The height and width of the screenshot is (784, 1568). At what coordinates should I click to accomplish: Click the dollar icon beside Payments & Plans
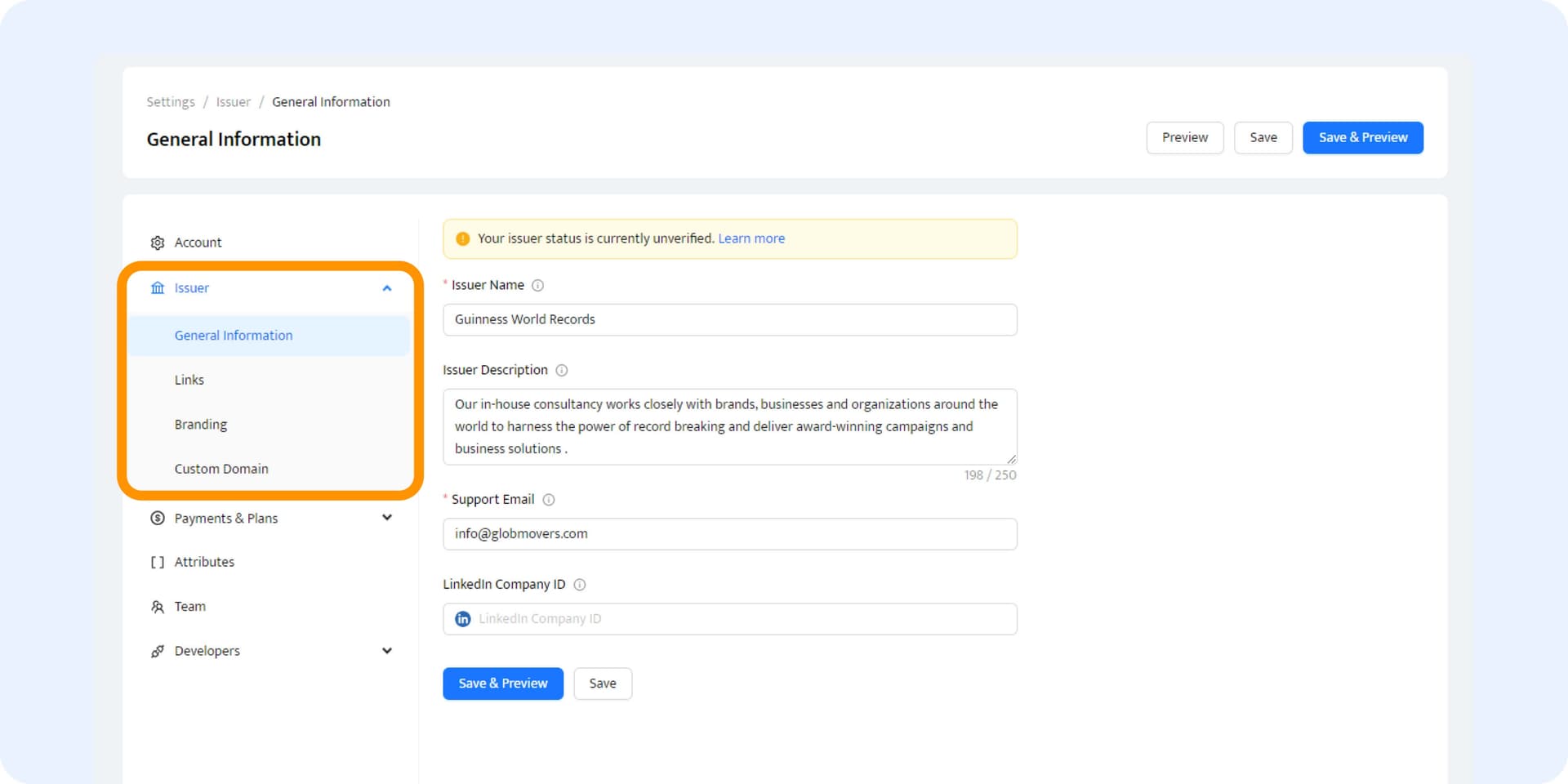point(157,518)
